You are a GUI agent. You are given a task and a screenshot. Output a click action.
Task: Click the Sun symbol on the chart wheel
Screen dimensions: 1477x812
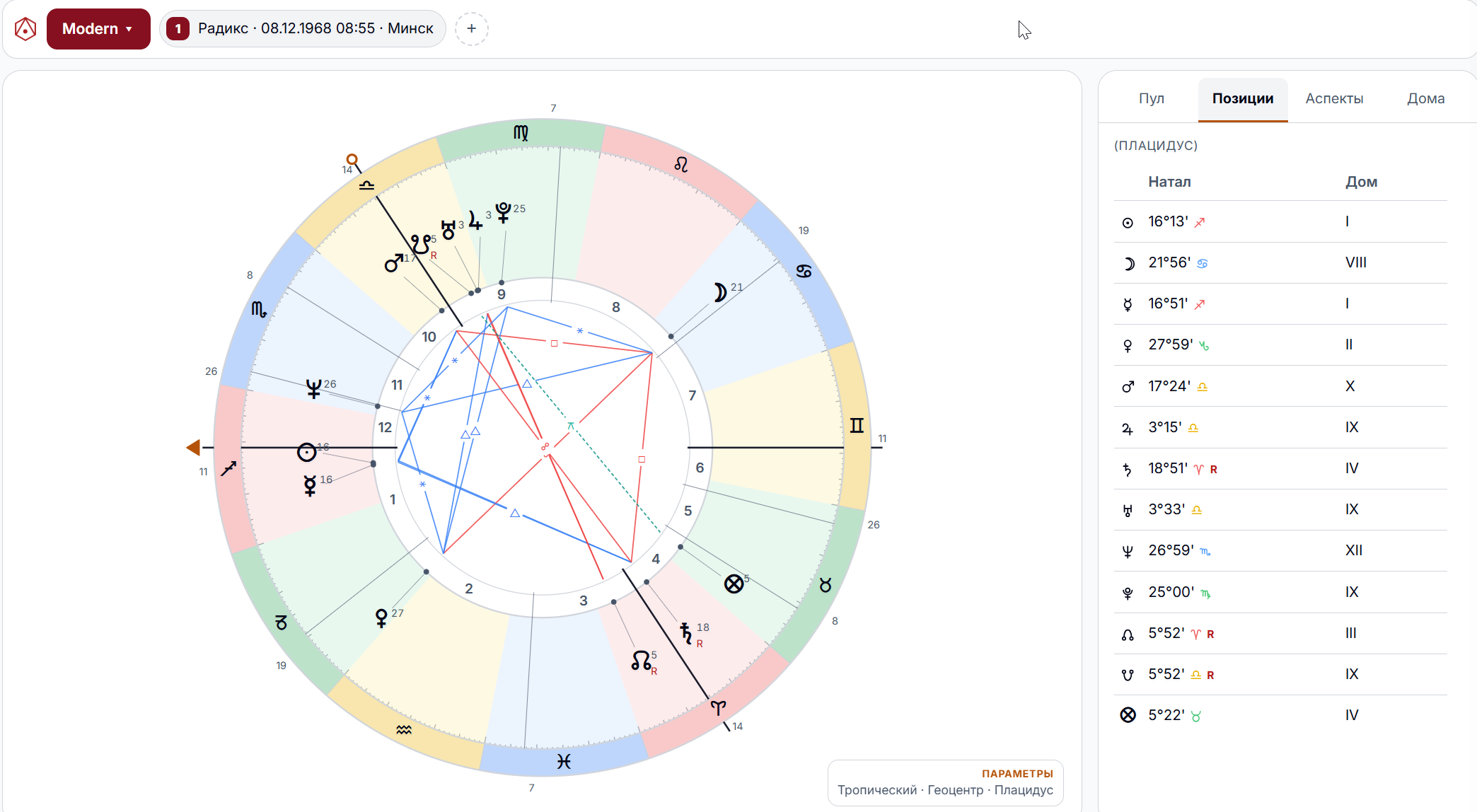point(306,452)
